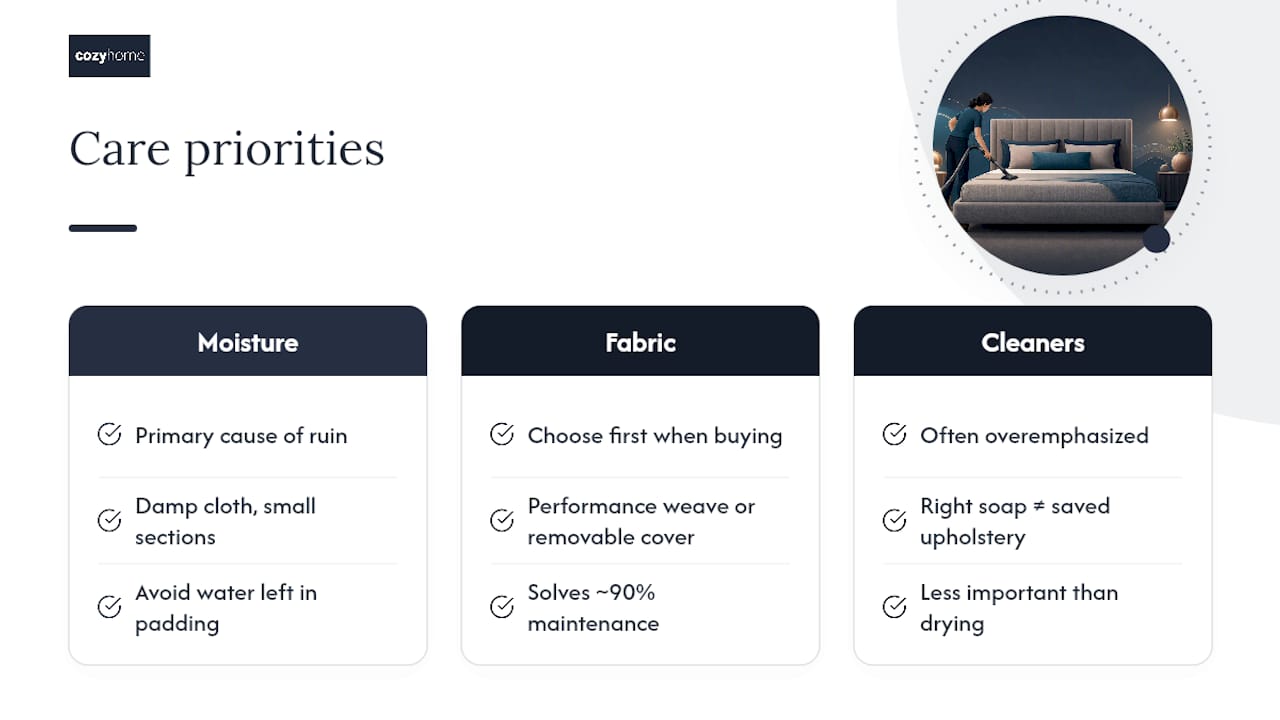Click the dark line under the title
Image resolution: width=1280 pixels, height=720 pixels.
pyautogui.click(x=103, y=228)
